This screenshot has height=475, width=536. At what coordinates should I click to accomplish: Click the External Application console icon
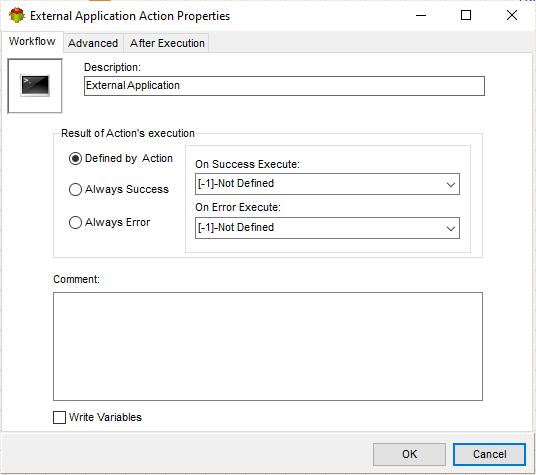[x=35, y=85]
